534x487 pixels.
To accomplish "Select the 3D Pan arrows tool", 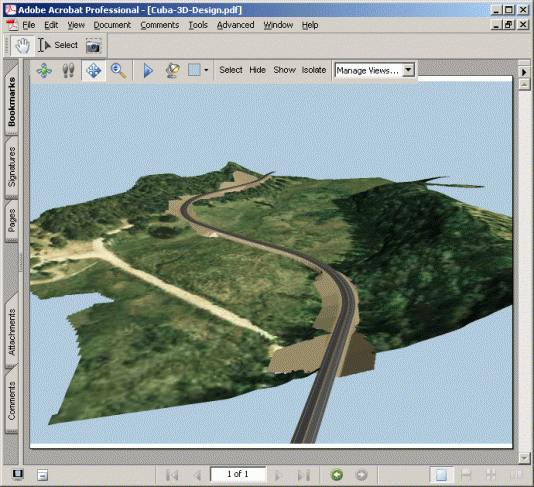I will pyautogui.click(x=94, y=70).
